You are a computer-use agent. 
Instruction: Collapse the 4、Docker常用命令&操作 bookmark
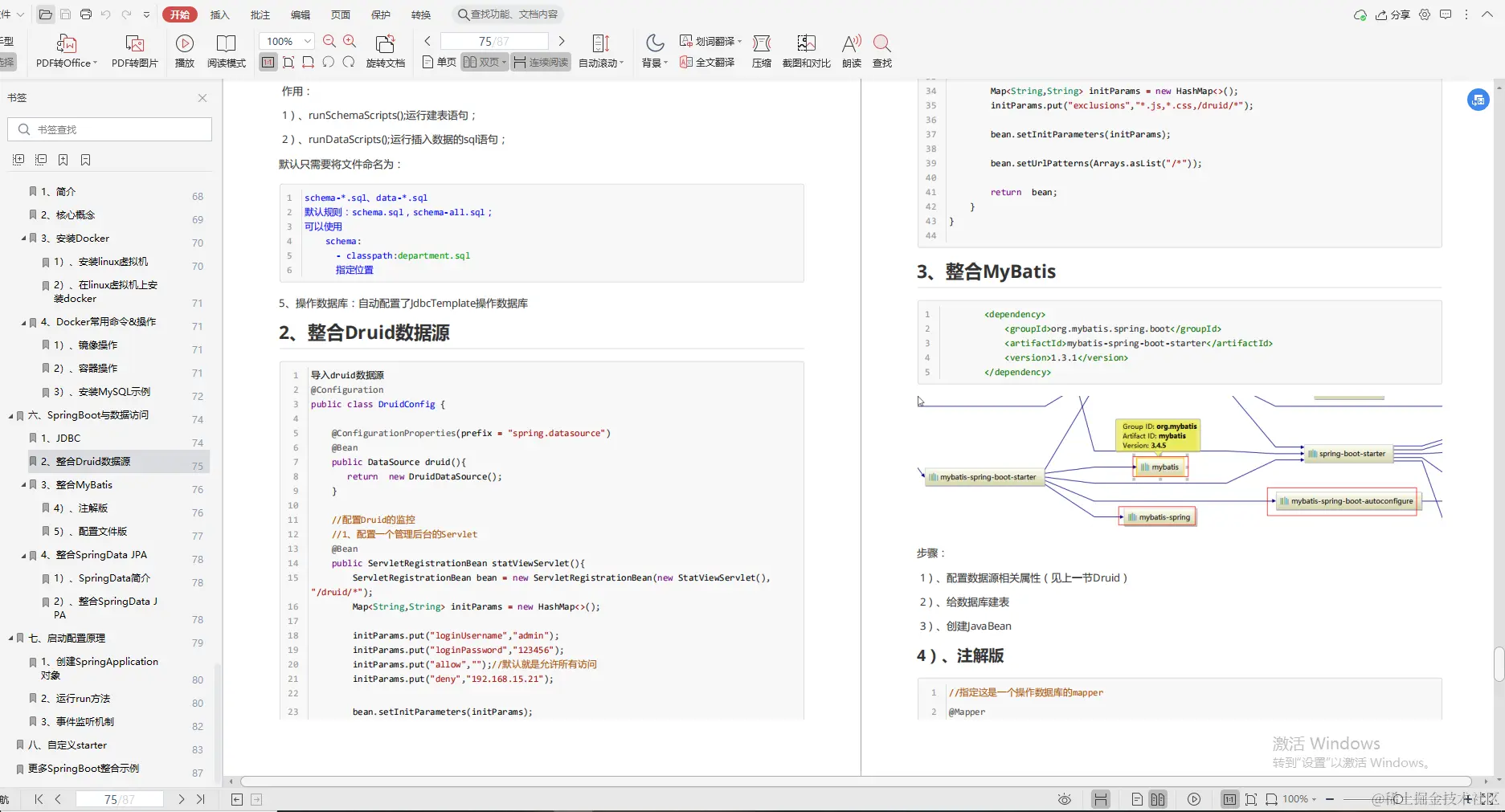(23, 322)
